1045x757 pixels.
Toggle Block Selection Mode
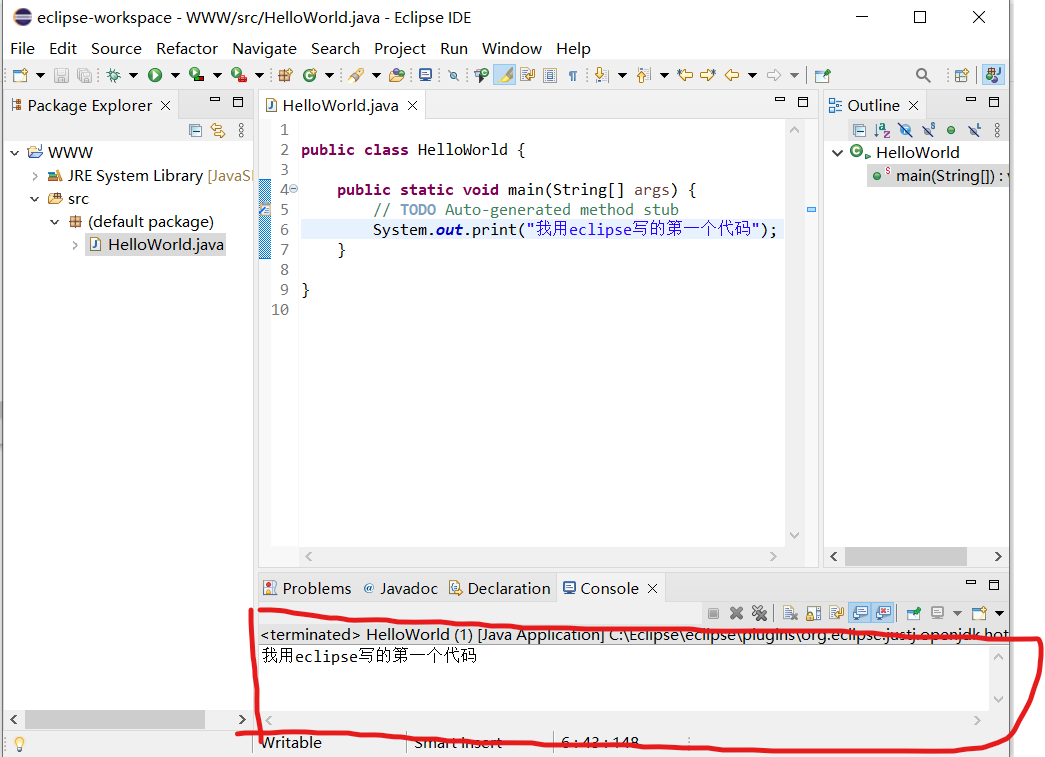(x=550, y=75)
